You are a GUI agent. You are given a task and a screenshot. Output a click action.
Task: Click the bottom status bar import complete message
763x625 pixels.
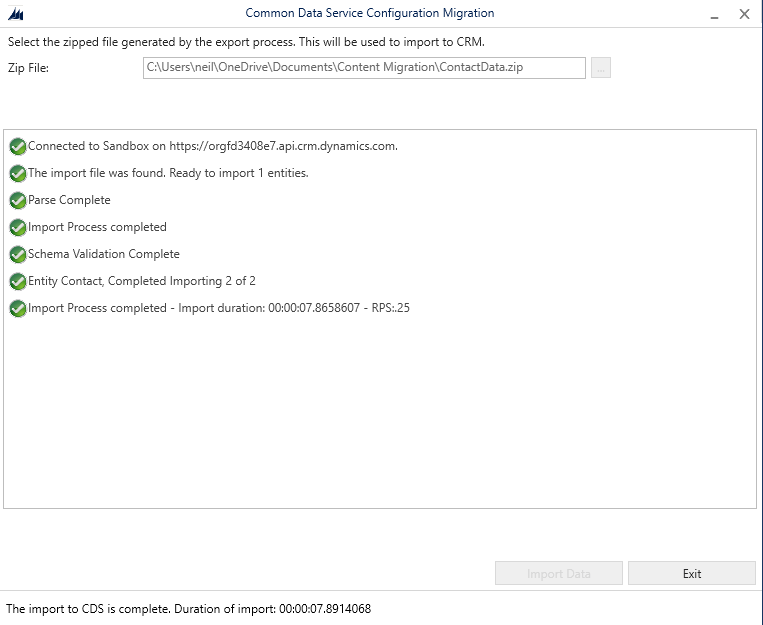pos(189,608)
